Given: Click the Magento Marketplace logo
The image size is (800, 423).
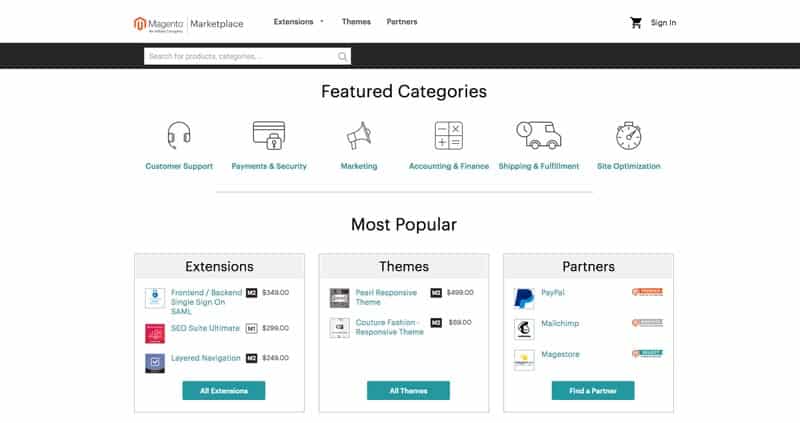Looking at the screenshot, I should (x=188, y=23).
